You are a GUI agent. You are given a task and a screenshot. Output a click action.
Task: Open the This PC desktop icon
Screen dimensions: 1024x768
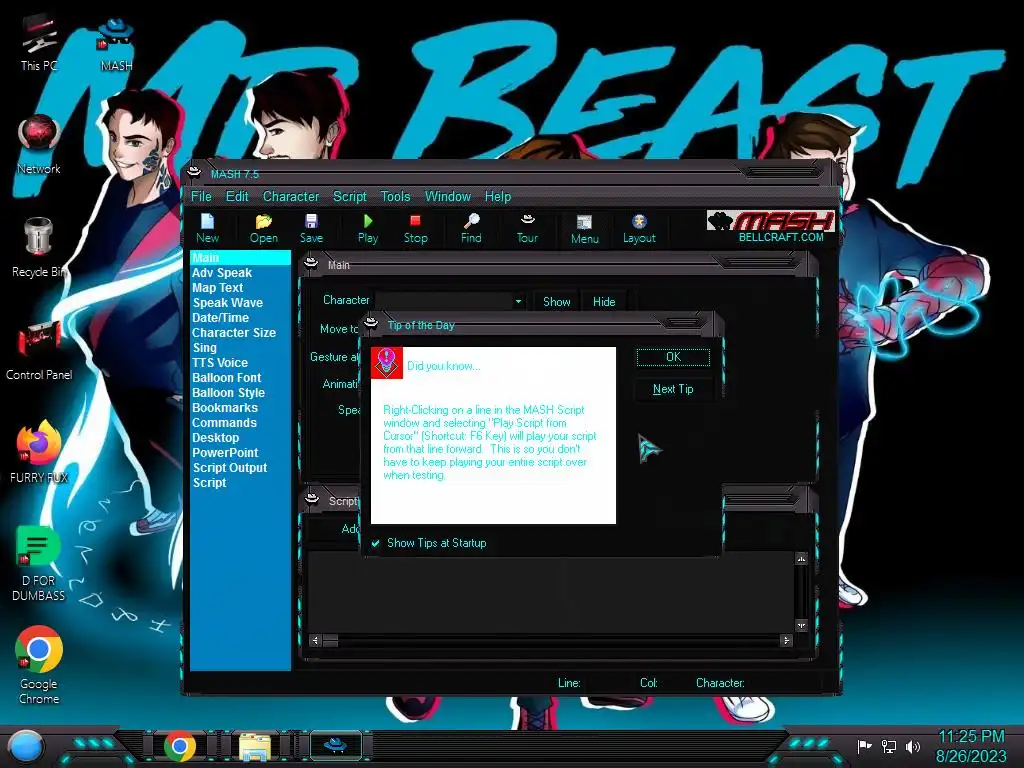tap(39, 43)
